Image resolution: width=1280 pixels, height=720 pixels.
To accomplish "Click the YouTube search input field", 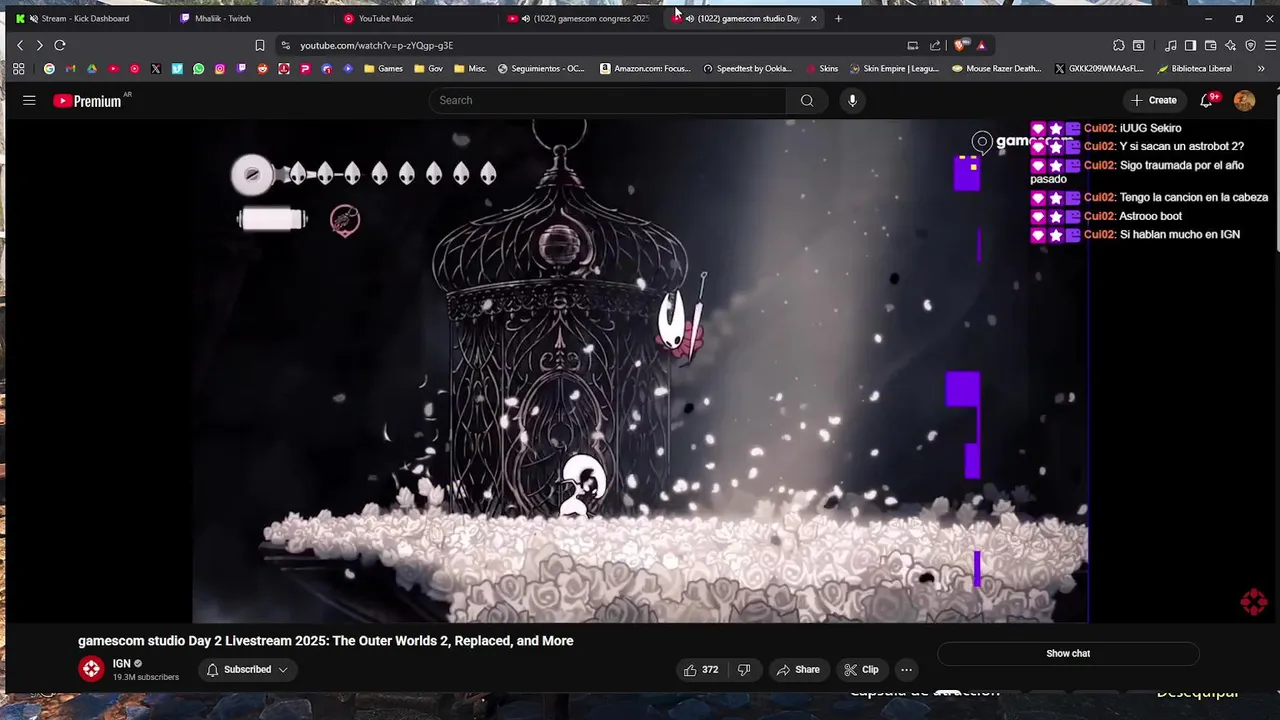I will [607, 100].
